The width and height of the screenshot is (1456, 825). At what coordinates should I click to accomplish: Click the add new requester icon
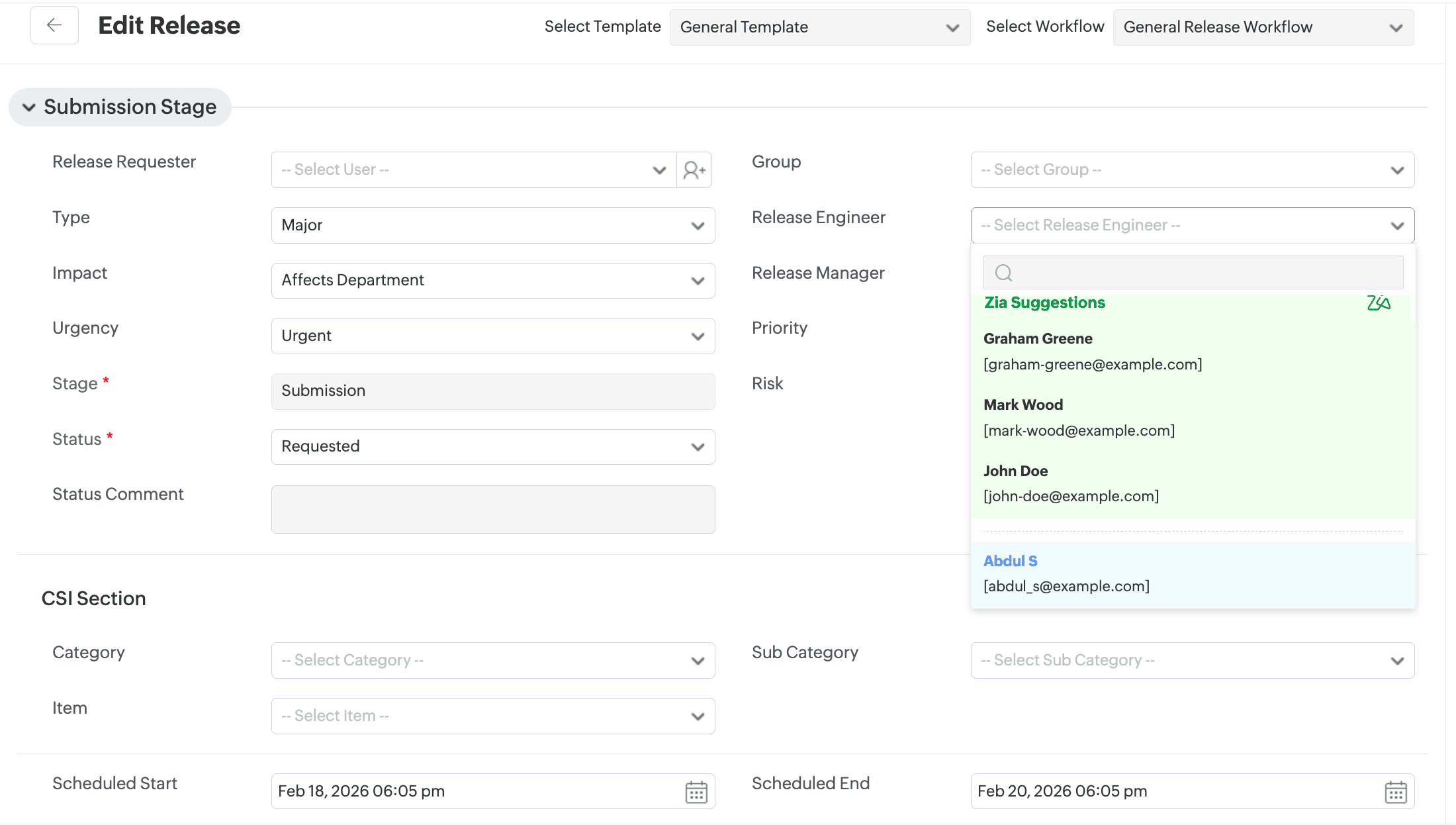694,170
